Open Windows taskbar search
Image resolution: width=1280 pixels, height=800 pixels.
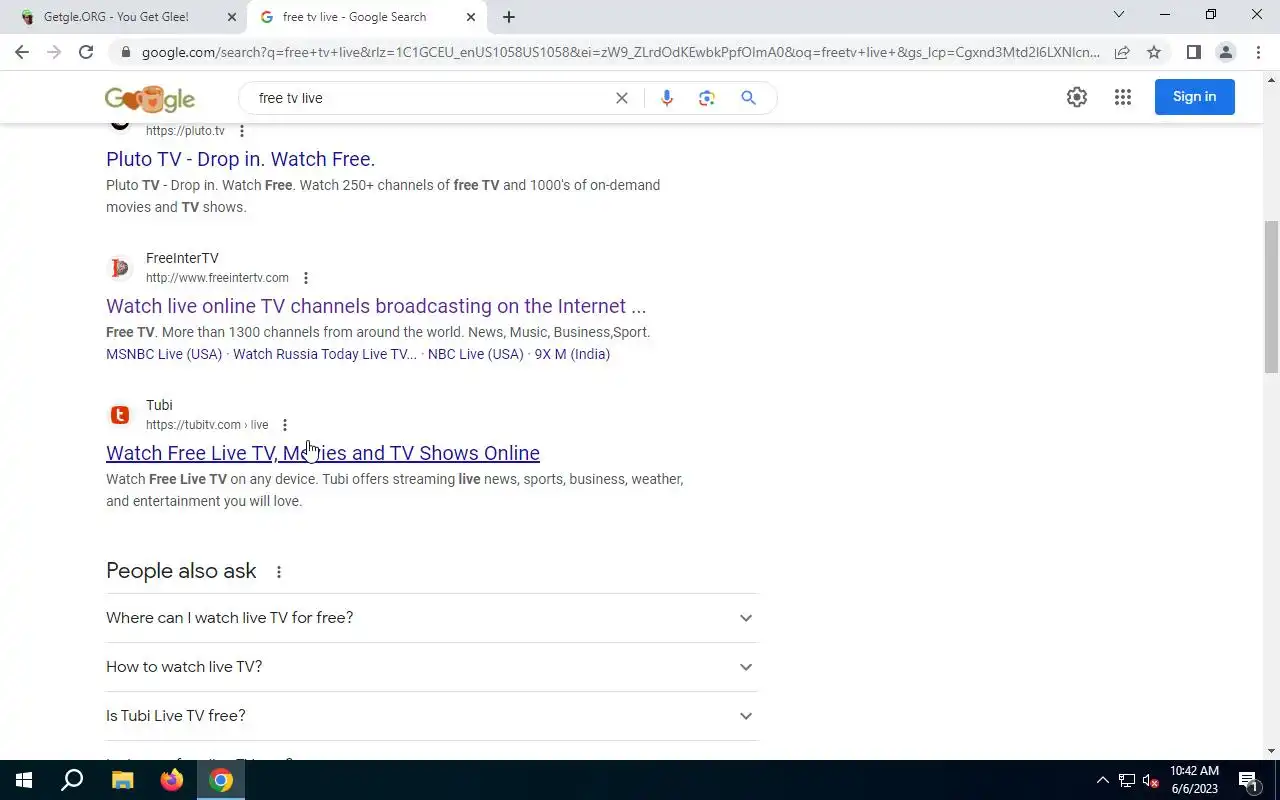[72, 780]
